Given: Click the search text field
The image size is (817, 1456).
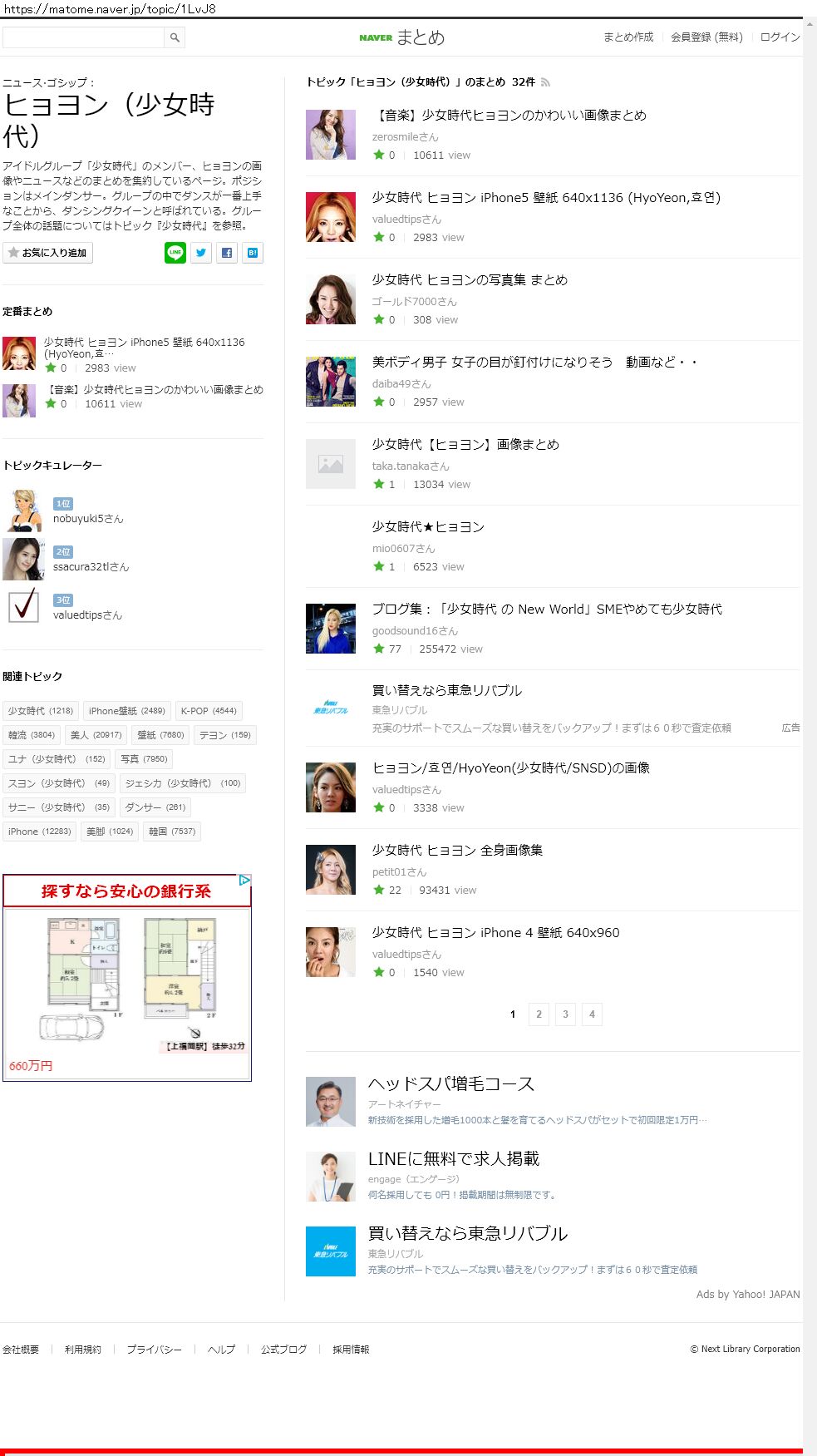Looking at the screenshot, I should (x=84, y=37).
